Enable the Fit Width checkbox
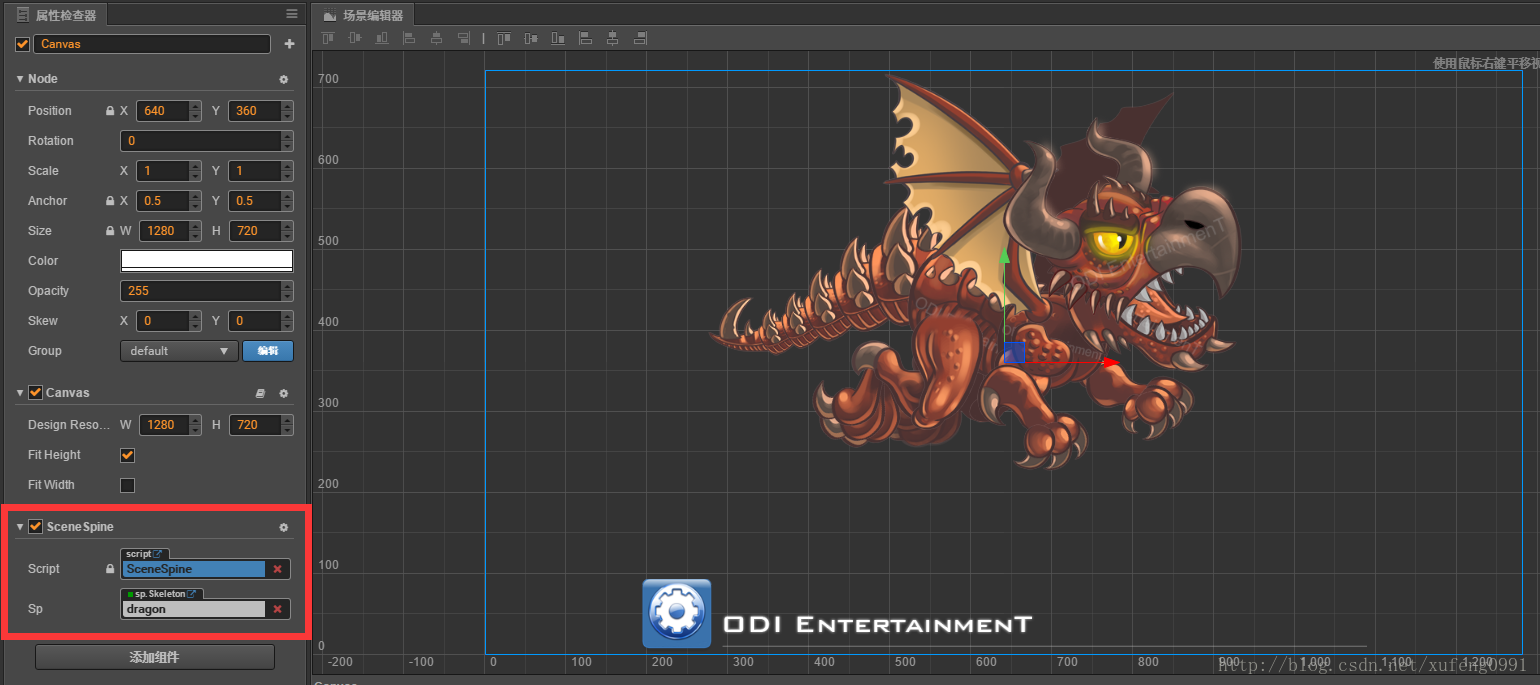This screenshot has width=1540, height=685. pos(127,485)
